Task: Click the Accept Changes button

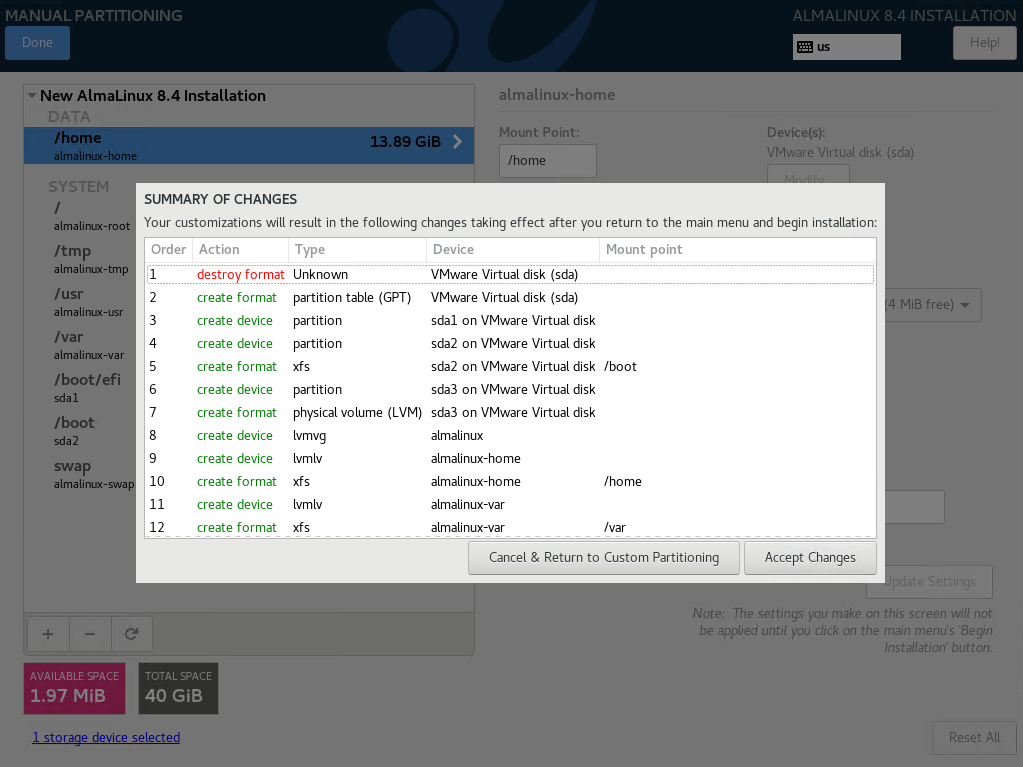Action: [810, 558]
